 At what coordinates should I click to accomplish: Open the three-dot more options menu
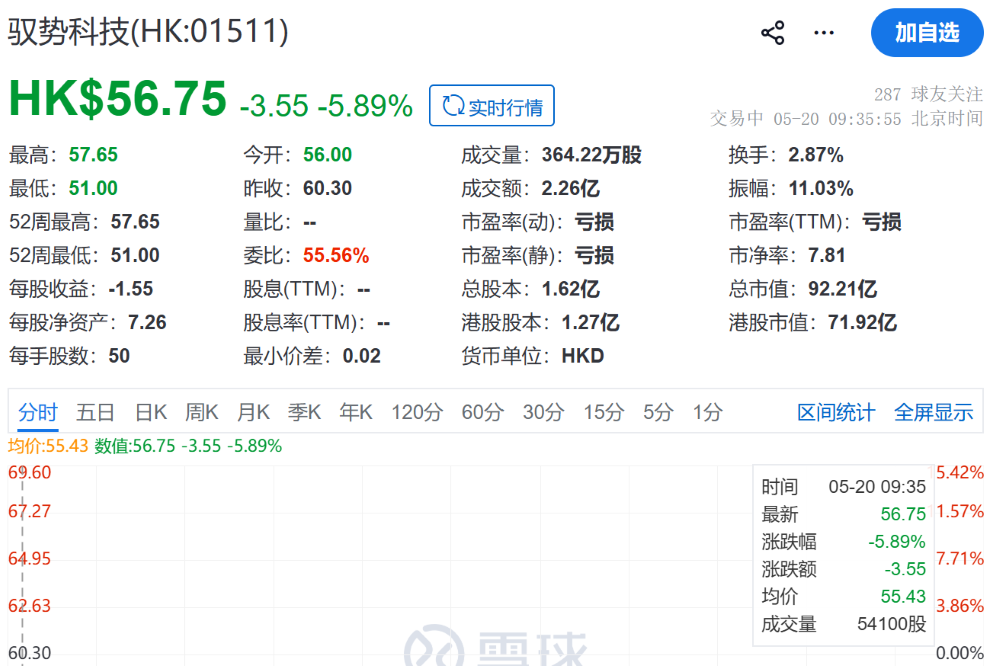click(823, 33)
